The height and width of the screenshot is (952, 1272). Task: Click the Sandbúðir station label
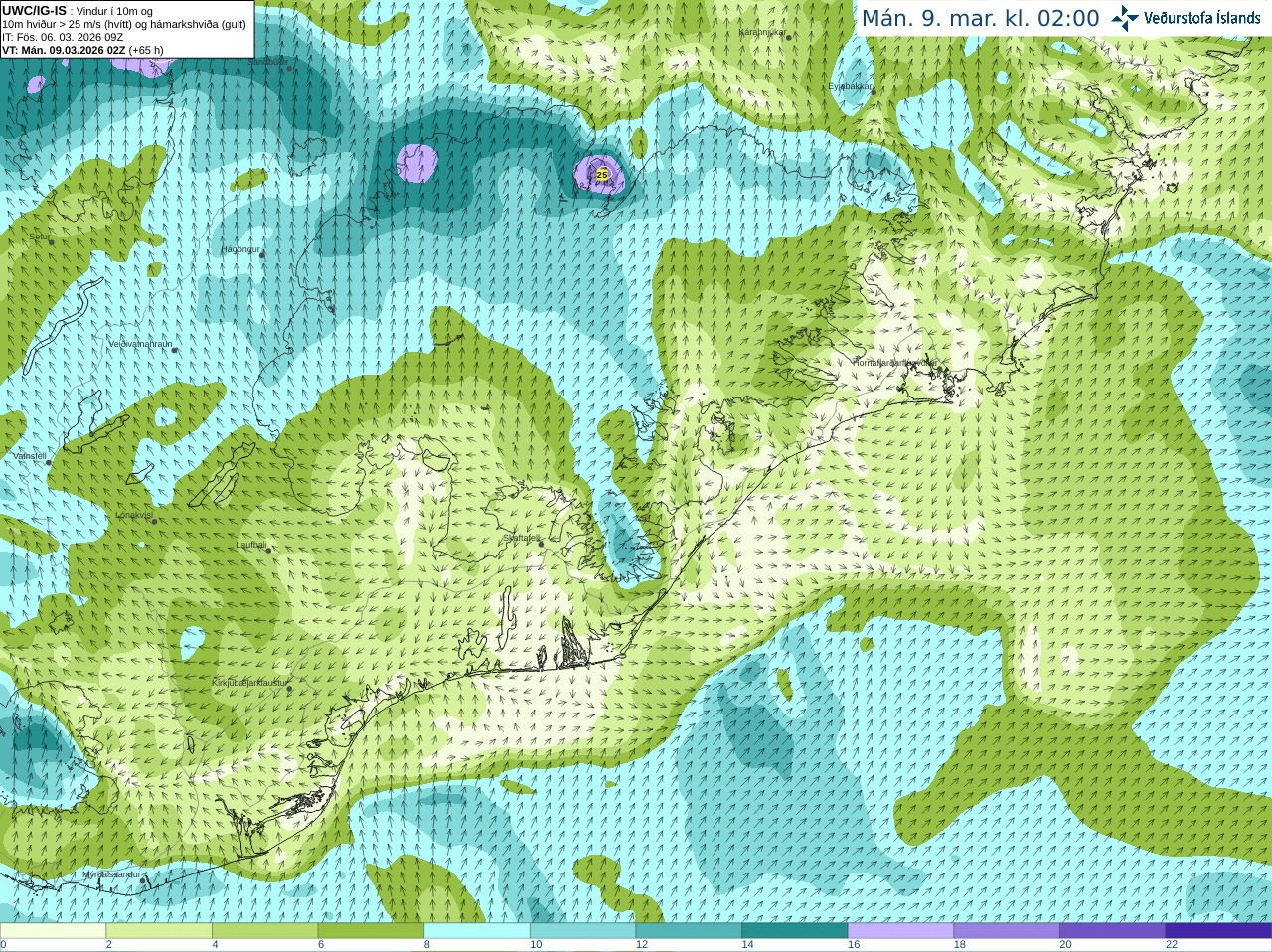click(x=266, y=61)
